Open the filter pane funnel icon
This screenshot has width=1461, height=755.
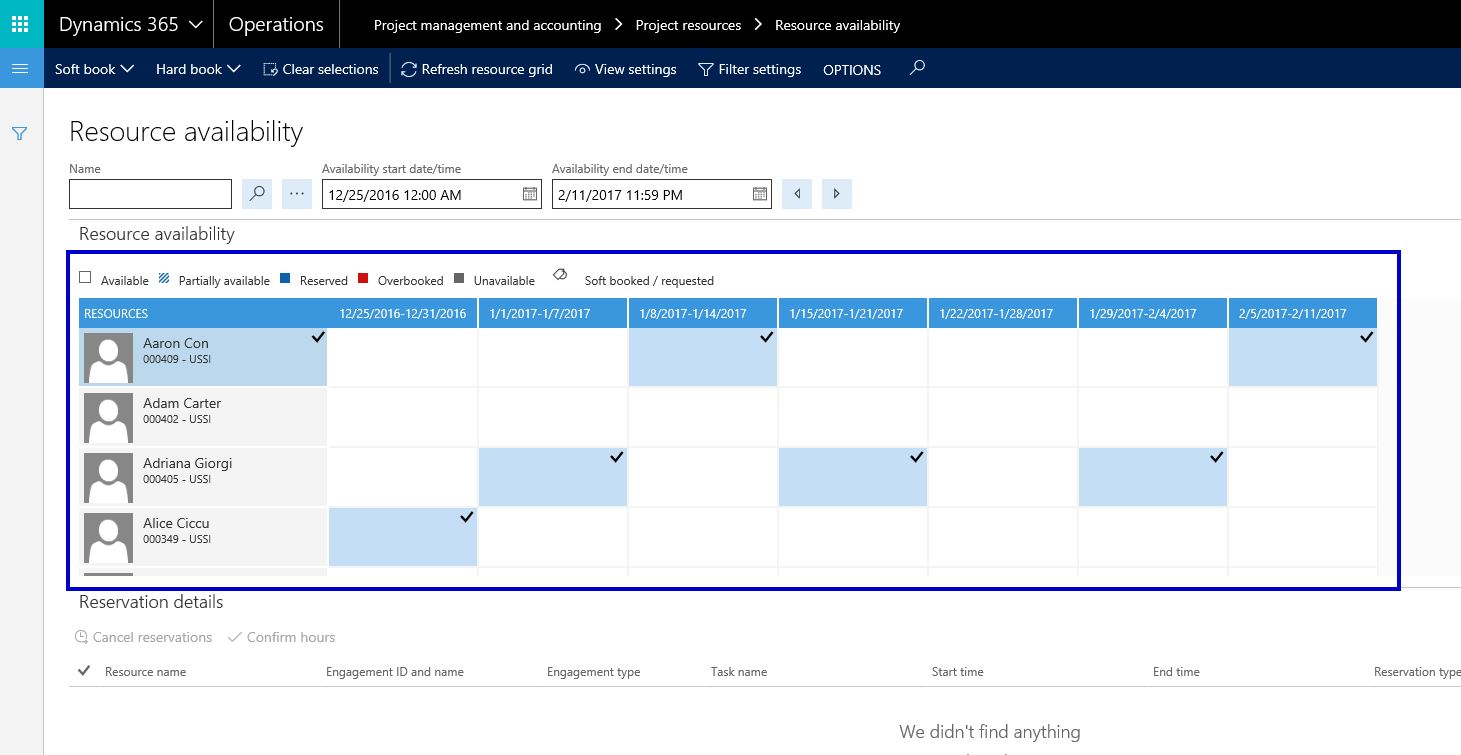[20, 133]
